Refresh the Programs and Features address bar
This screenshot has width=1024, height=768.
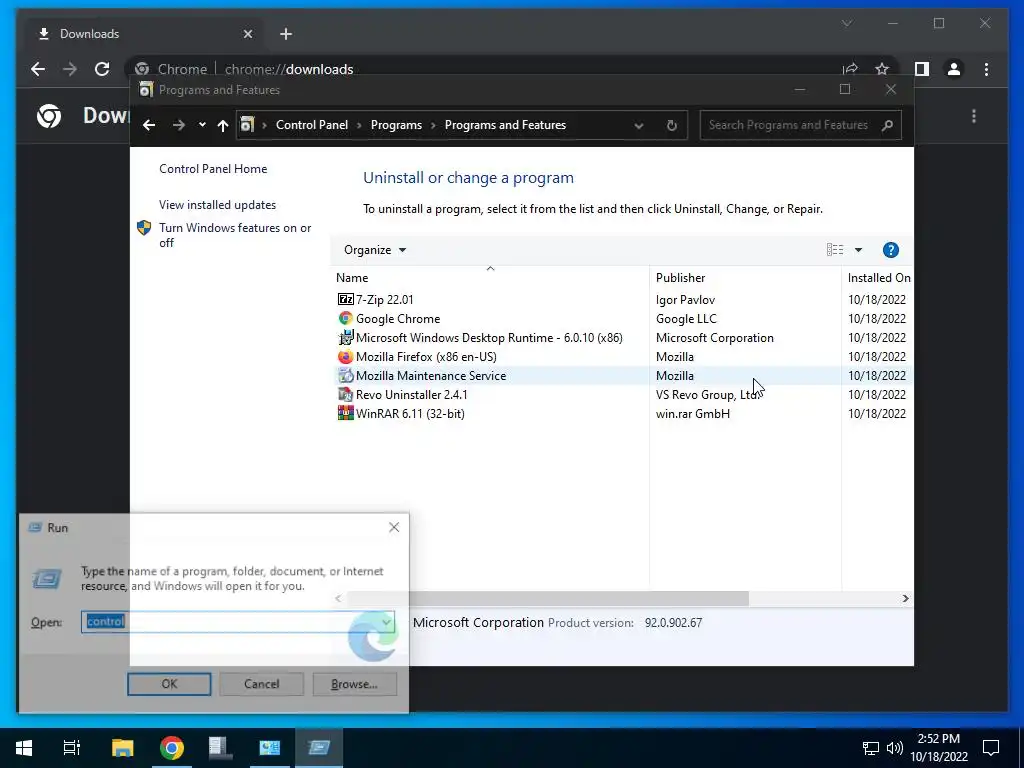click(x=671, y=125)
